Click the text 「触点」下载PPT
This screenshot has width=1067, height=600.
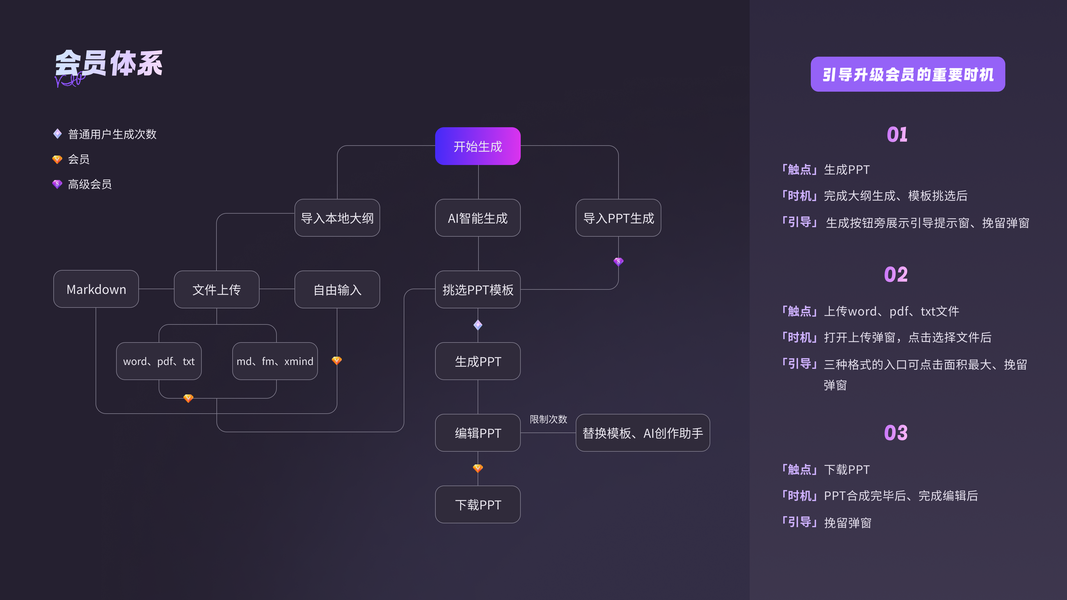point(826,469)
